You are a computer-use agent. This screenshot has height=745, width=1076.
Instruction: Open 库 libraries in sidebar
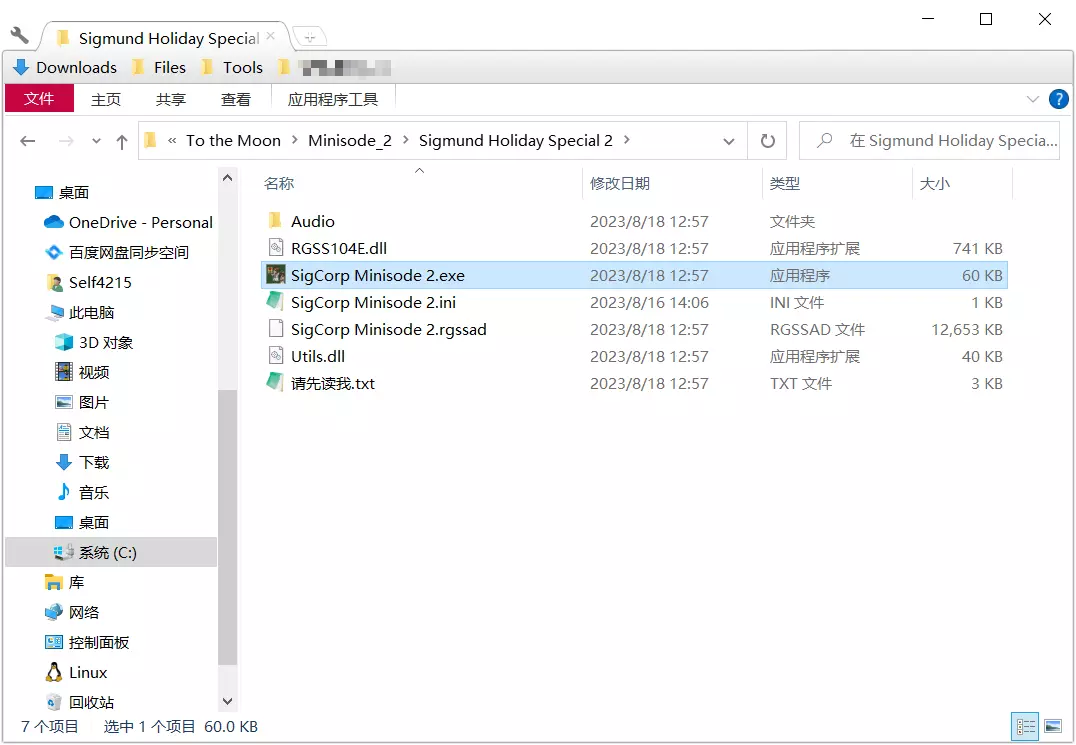point(65,582)
